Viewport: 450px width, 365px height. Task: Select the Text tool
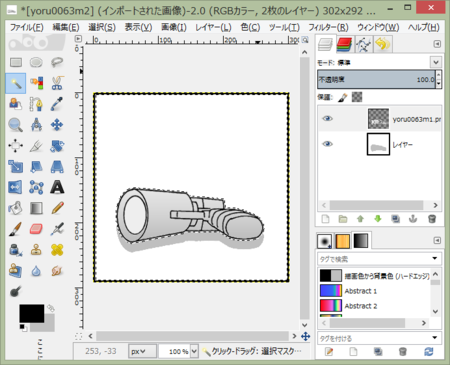[57, 187]
